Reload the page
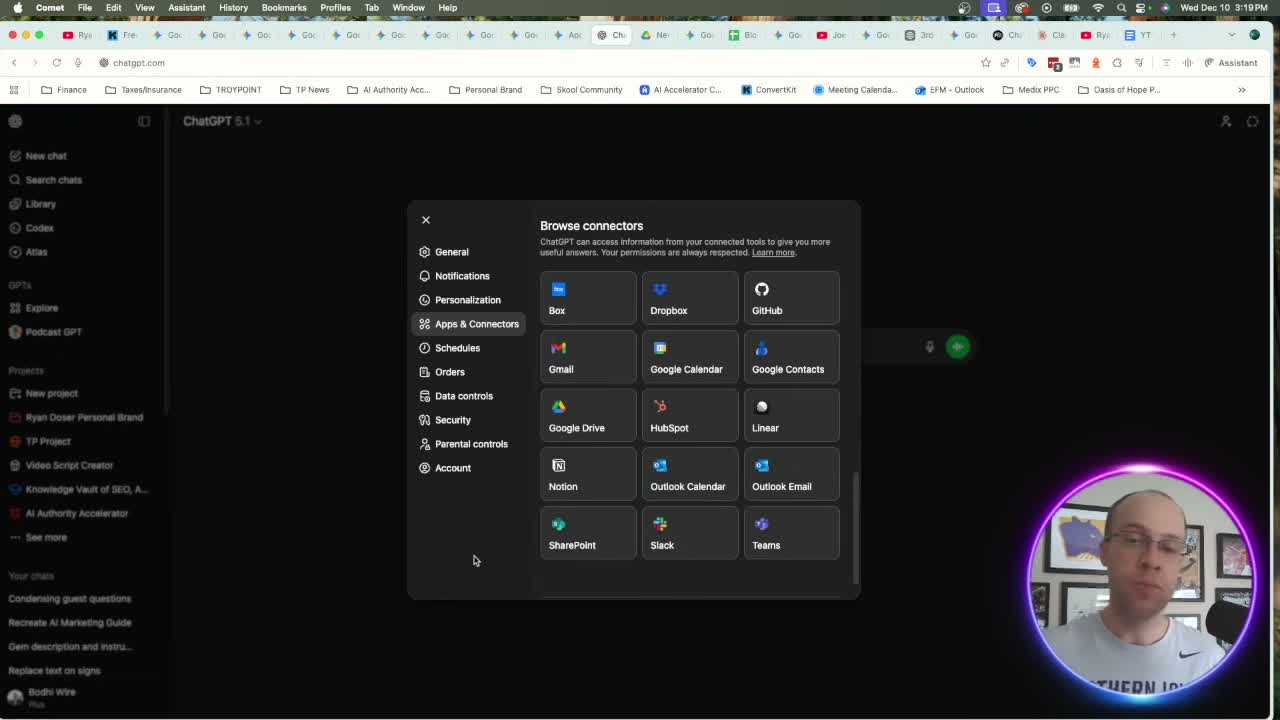1280x720 pixels. (57, 63)
